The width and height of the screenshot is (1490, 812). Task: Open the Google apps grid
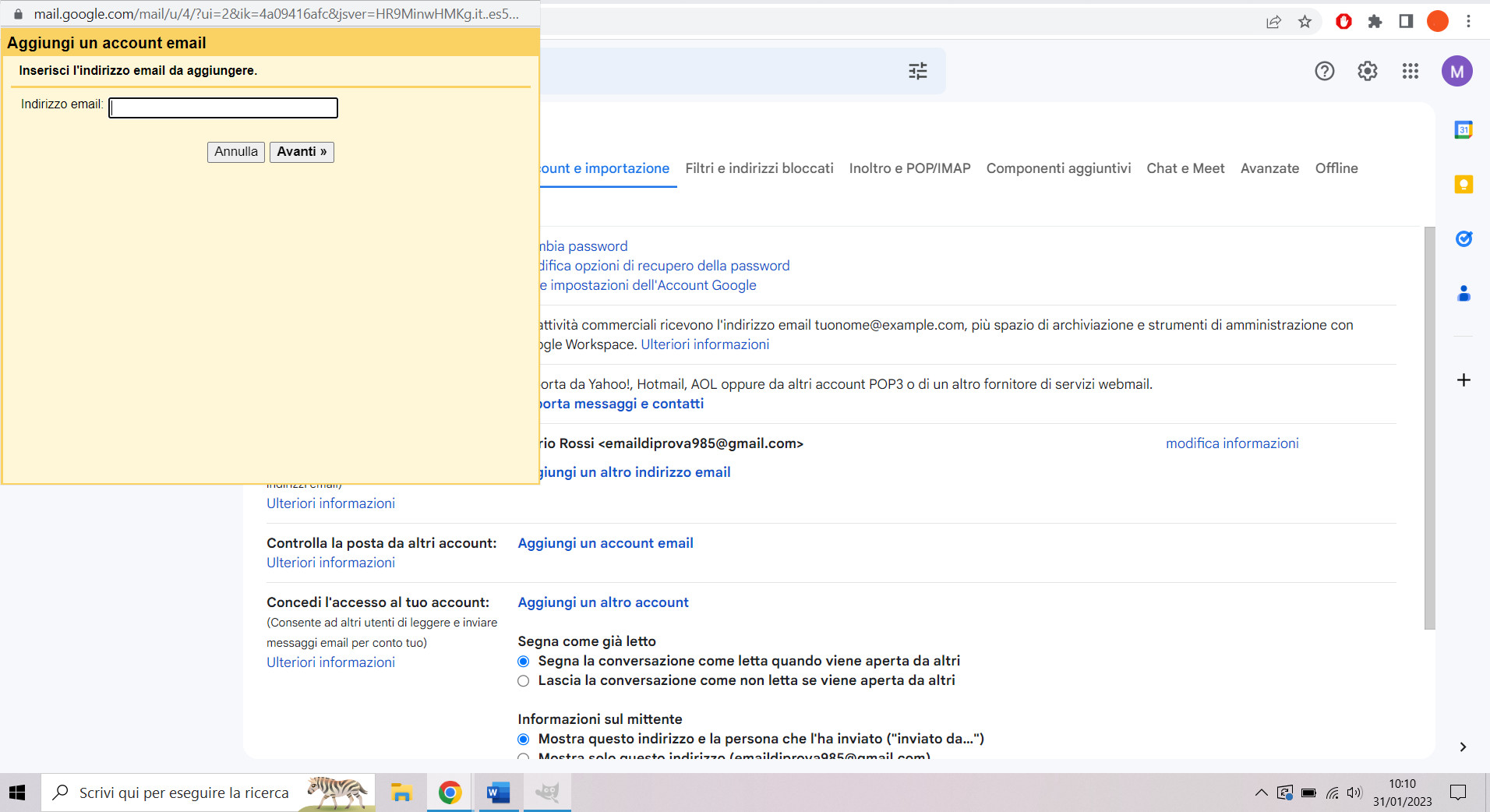tap(1410, 71)
